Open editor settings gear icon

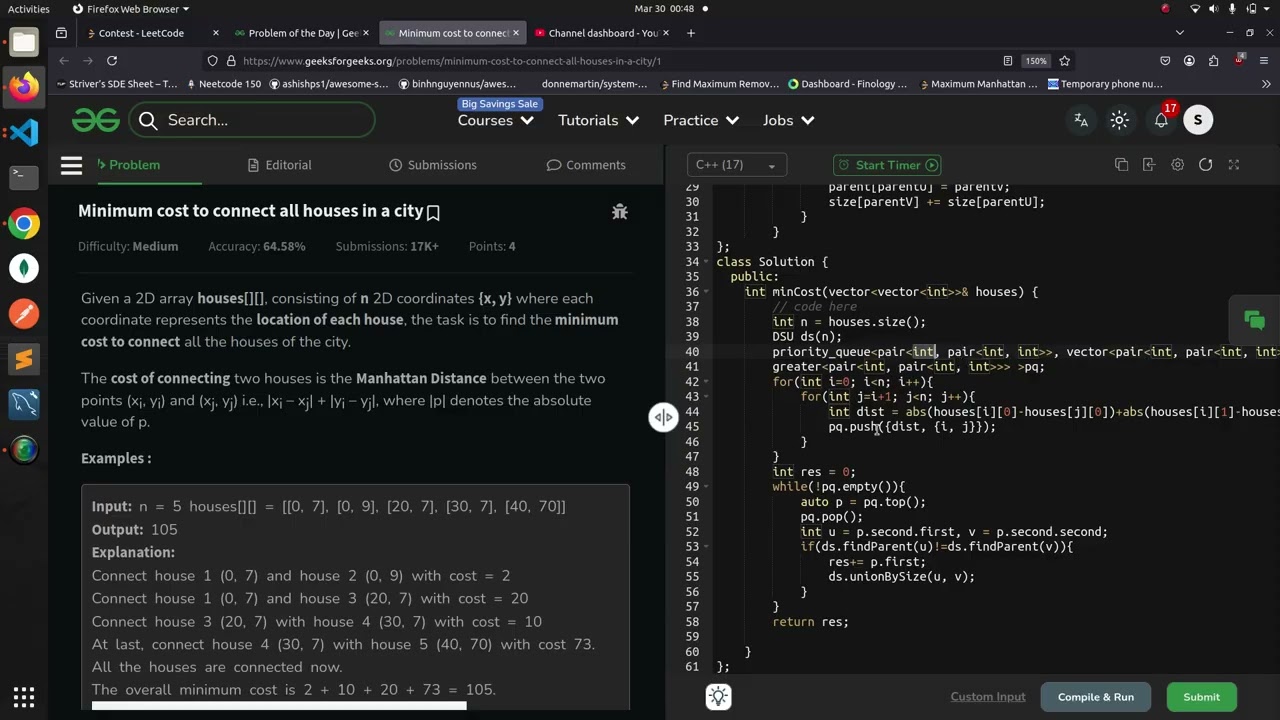tap(1178, 165)
